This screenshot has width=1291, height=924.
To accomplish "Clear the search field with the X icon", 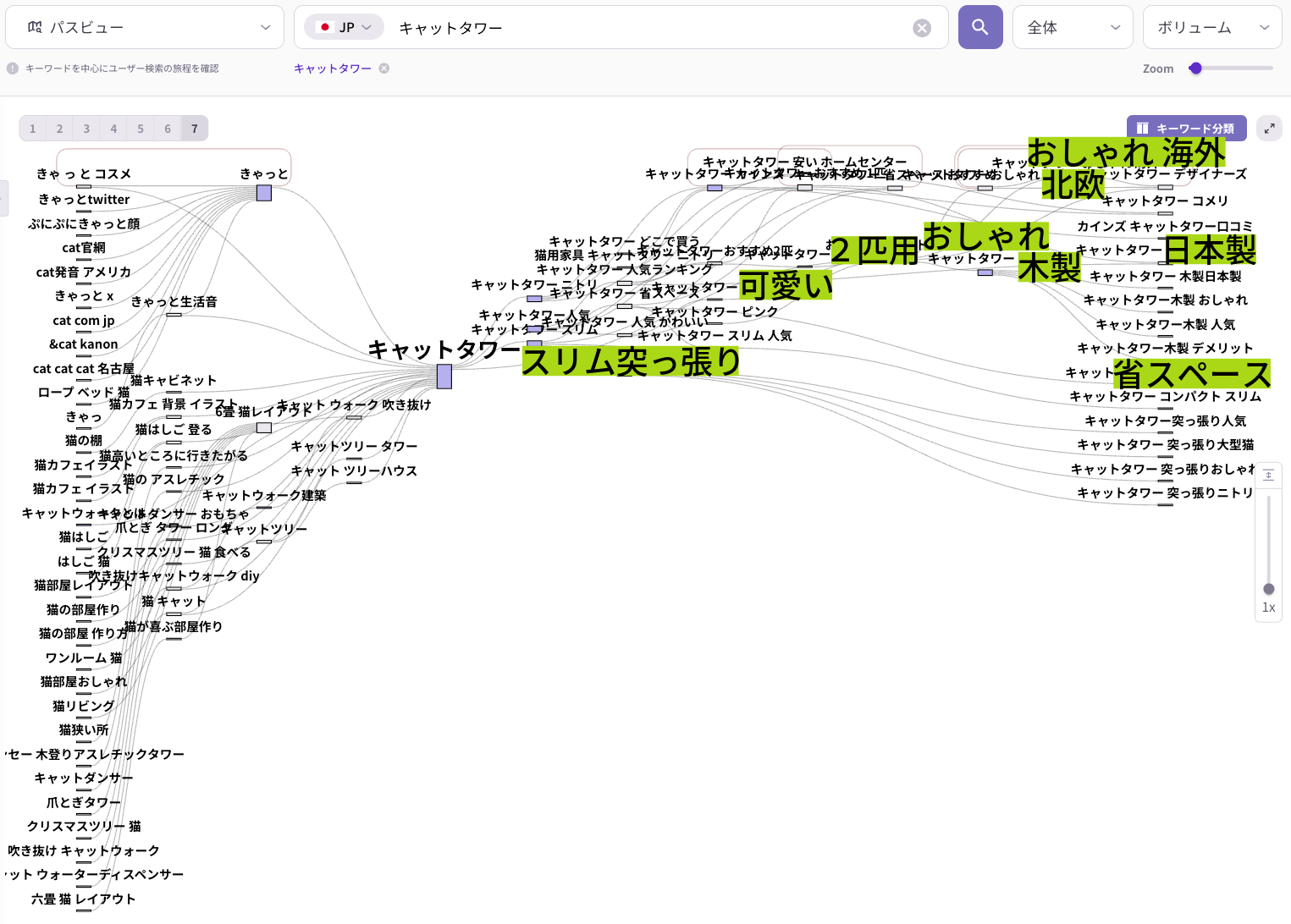I will (x=922, y=28).
